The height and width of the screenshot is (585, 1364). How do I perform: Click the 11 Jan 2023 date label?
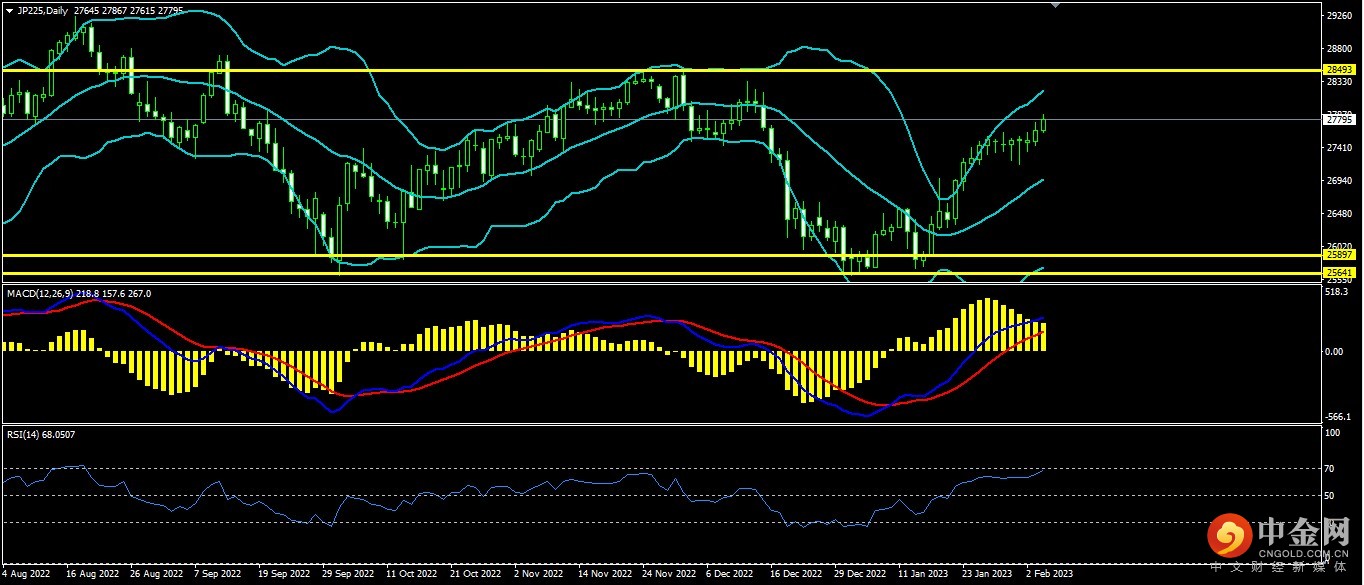pyautogui.click(x=922, y=575)
